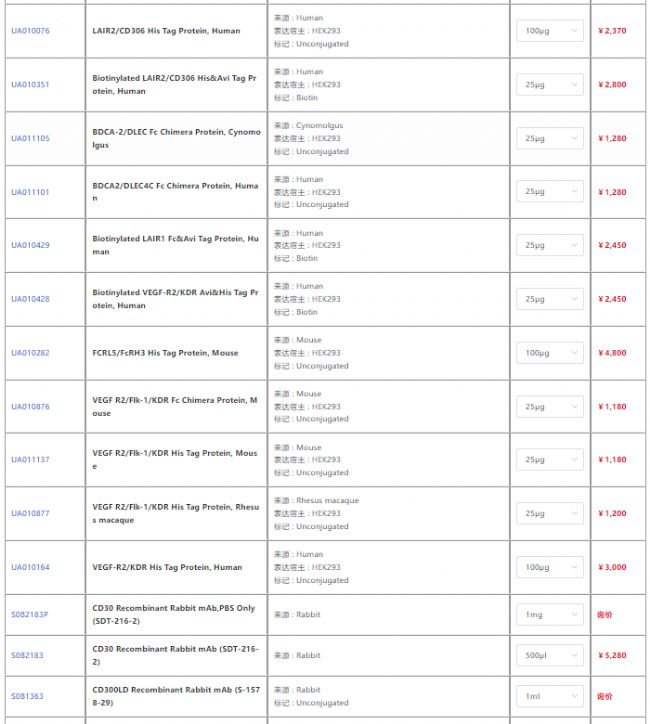Click ¥4,800 price for FCRL5/FcRH3 protein
This screenshot has height=724, width=650.
(x=612, y=353)
